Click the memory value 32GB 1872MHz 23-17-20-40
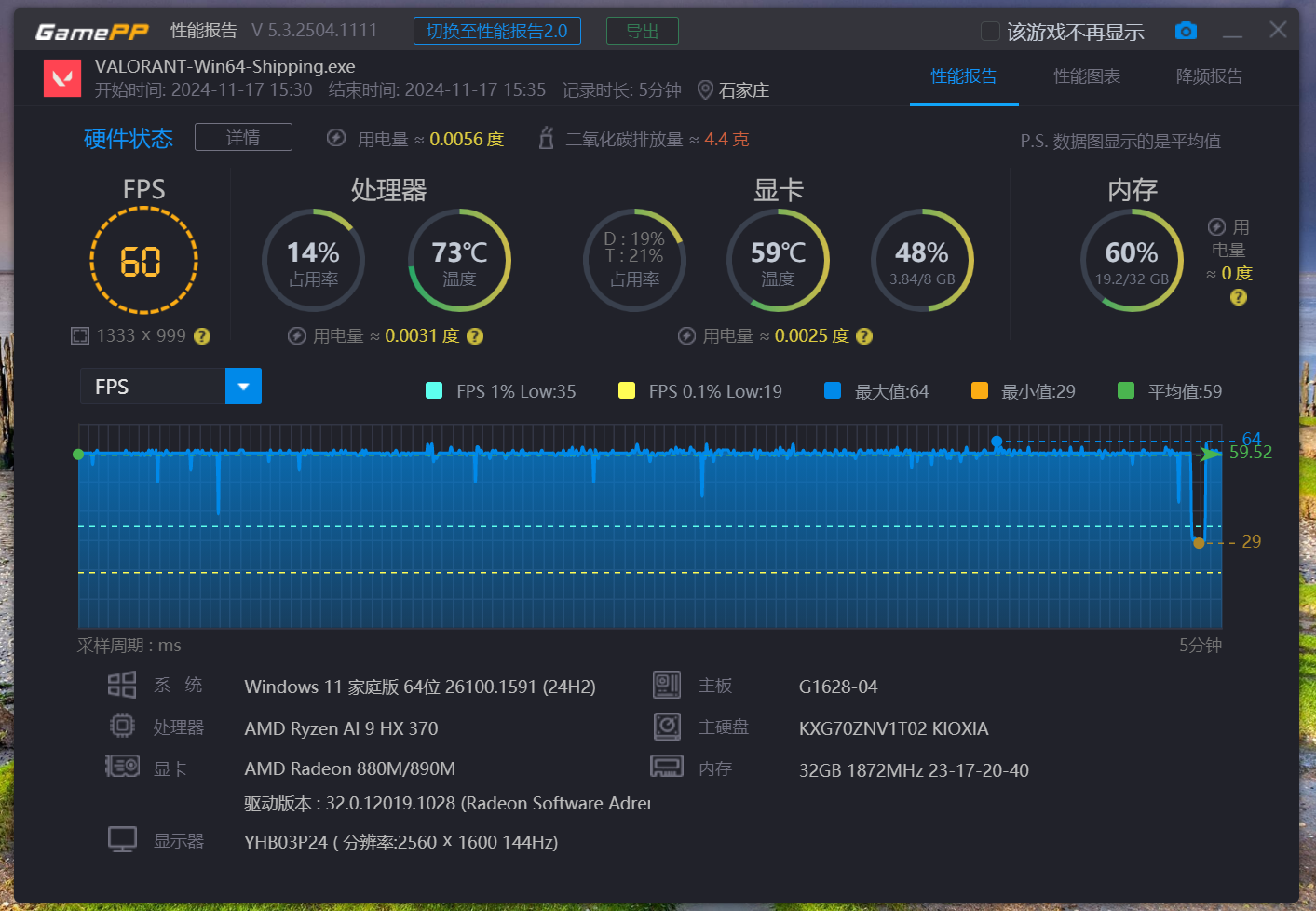This screenshot has width=1316, height=911. tap(914, 770)
